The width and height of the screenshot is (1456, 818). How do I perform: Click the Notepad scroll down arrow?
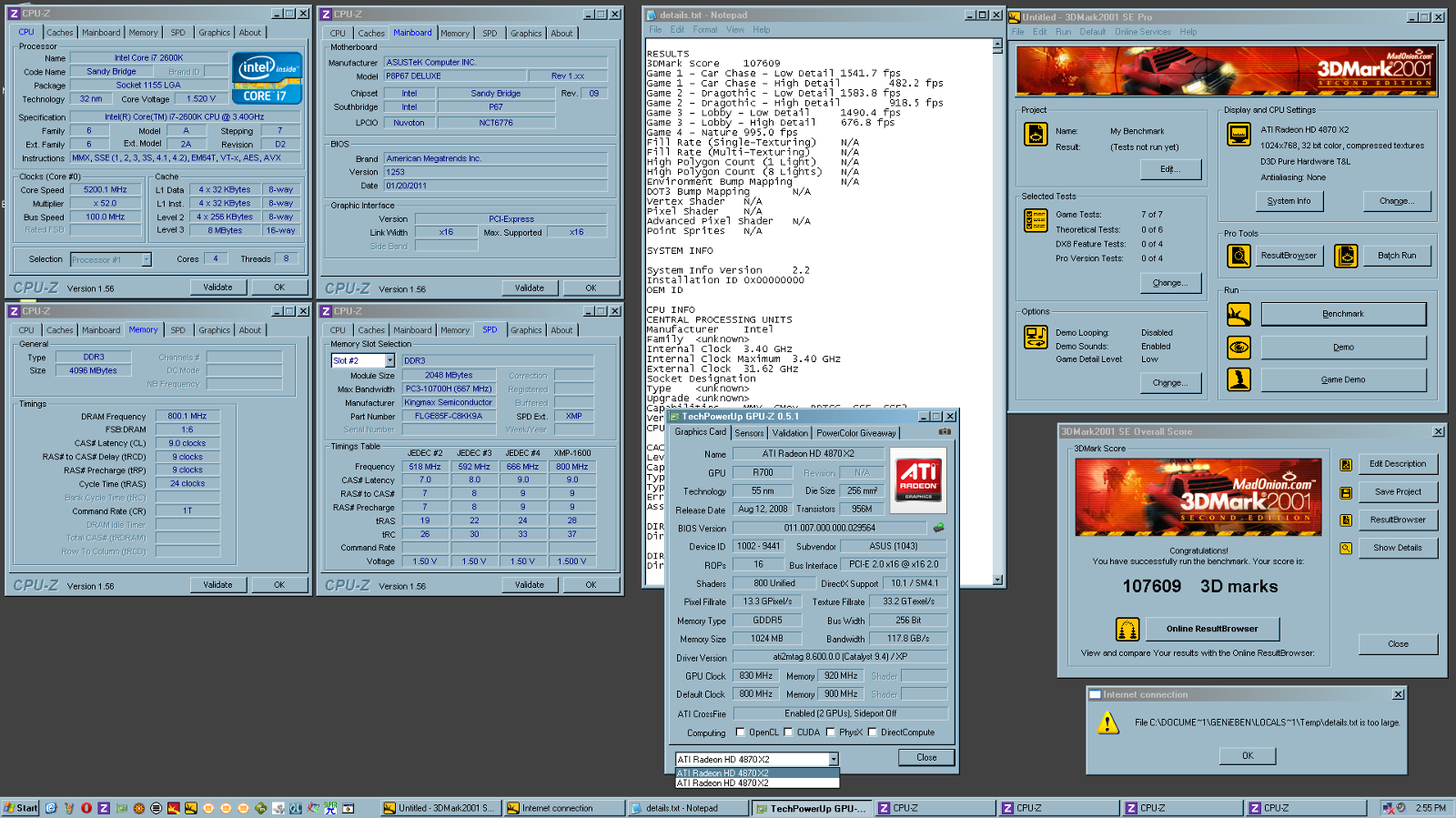click(997, 580)
